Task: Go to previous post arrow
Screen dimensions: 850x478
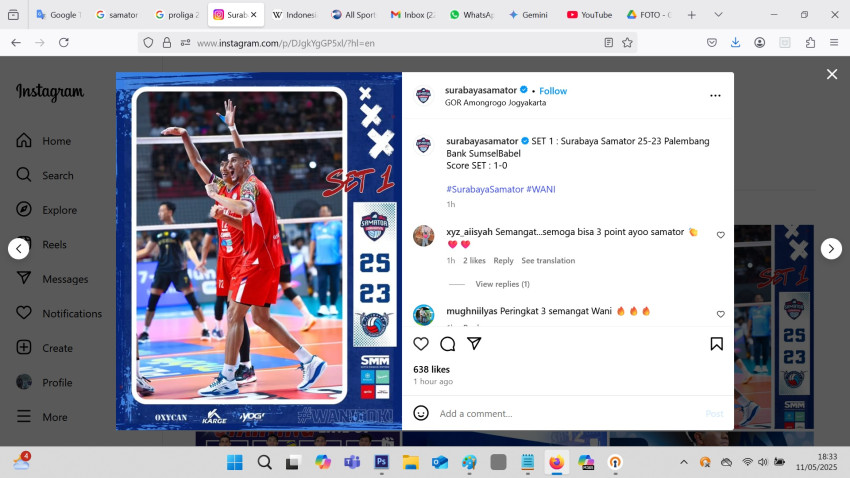Action: 18,249
